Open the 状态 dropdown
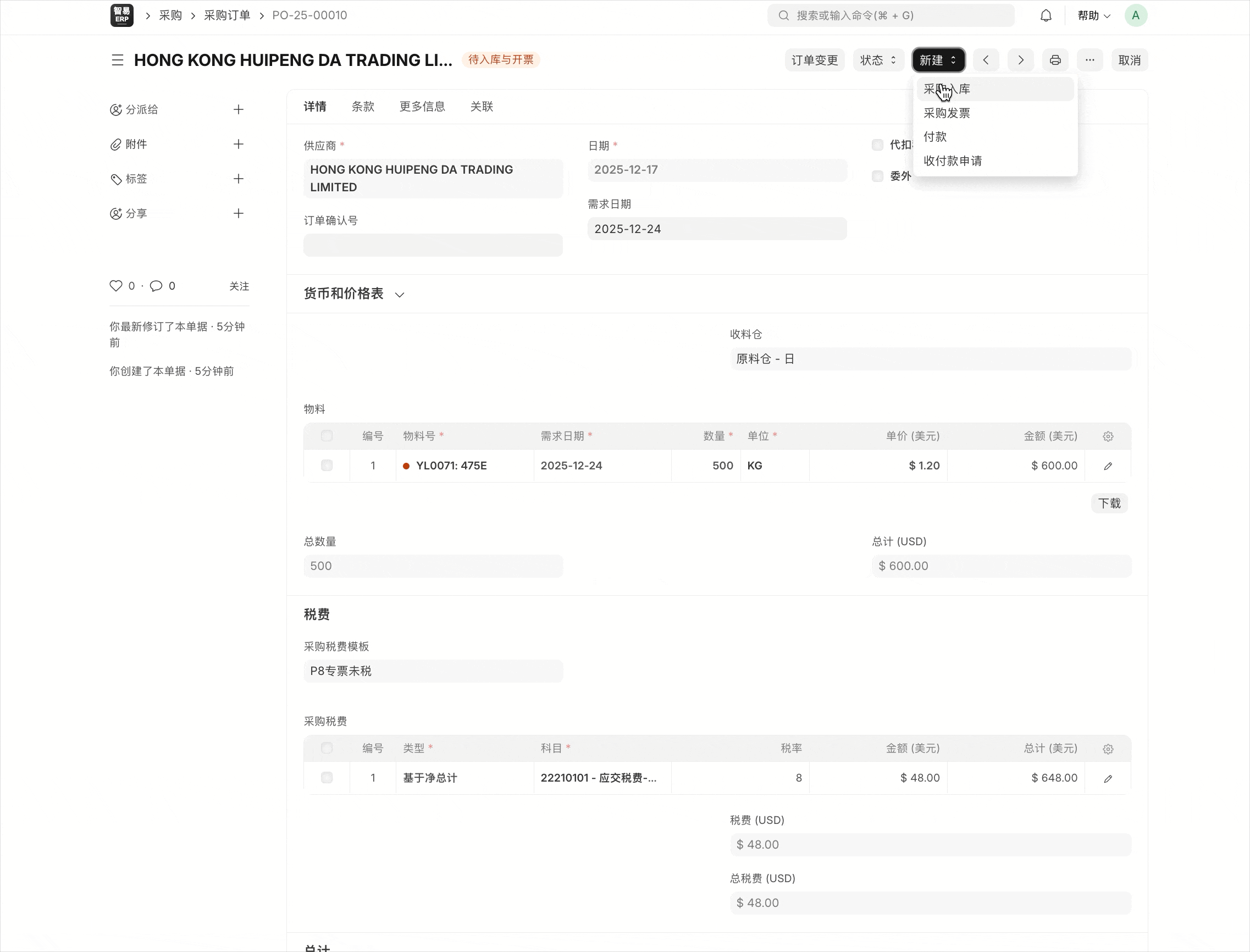Screen dimensions: 1250x952 [878, 60]
